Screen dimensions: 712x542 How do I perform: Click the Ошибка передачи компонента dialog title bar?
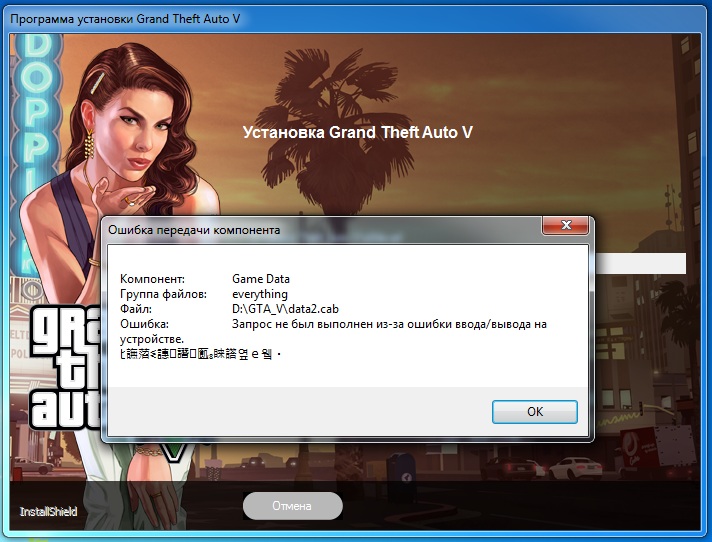tap(300, 229)
